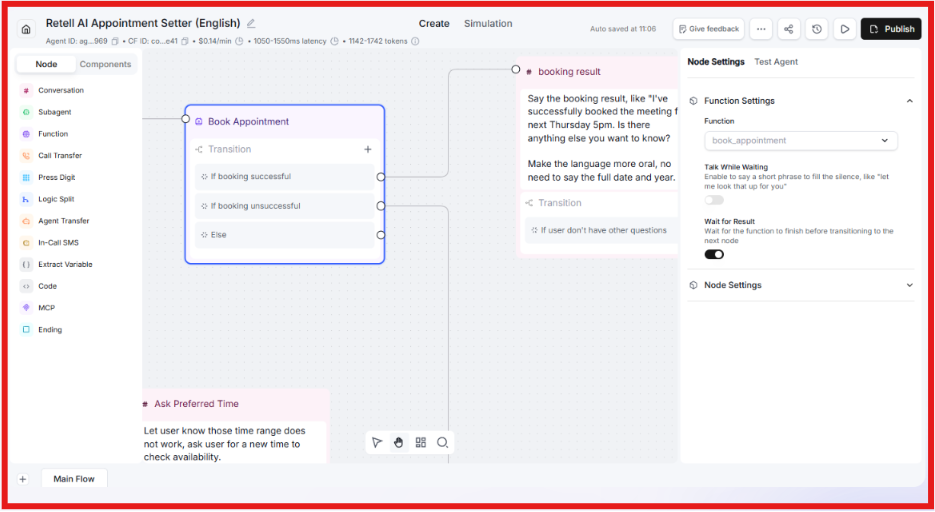Select the MCP node type
Screen dimensions: 935x512
coord(46,308)
